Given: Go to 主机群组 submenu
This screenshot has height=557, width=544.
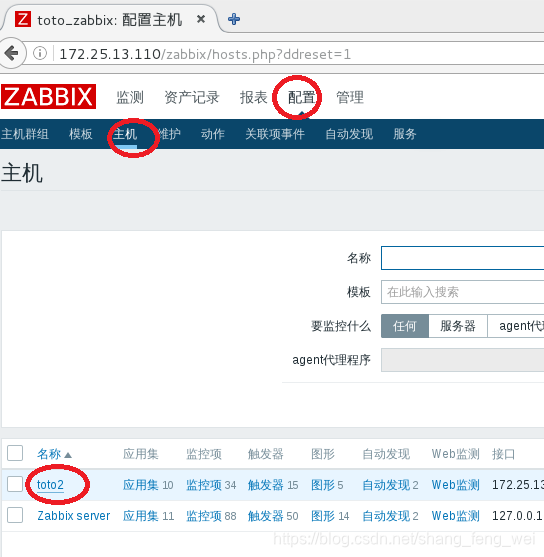Looking at the screenshot, I should point(25,134).
